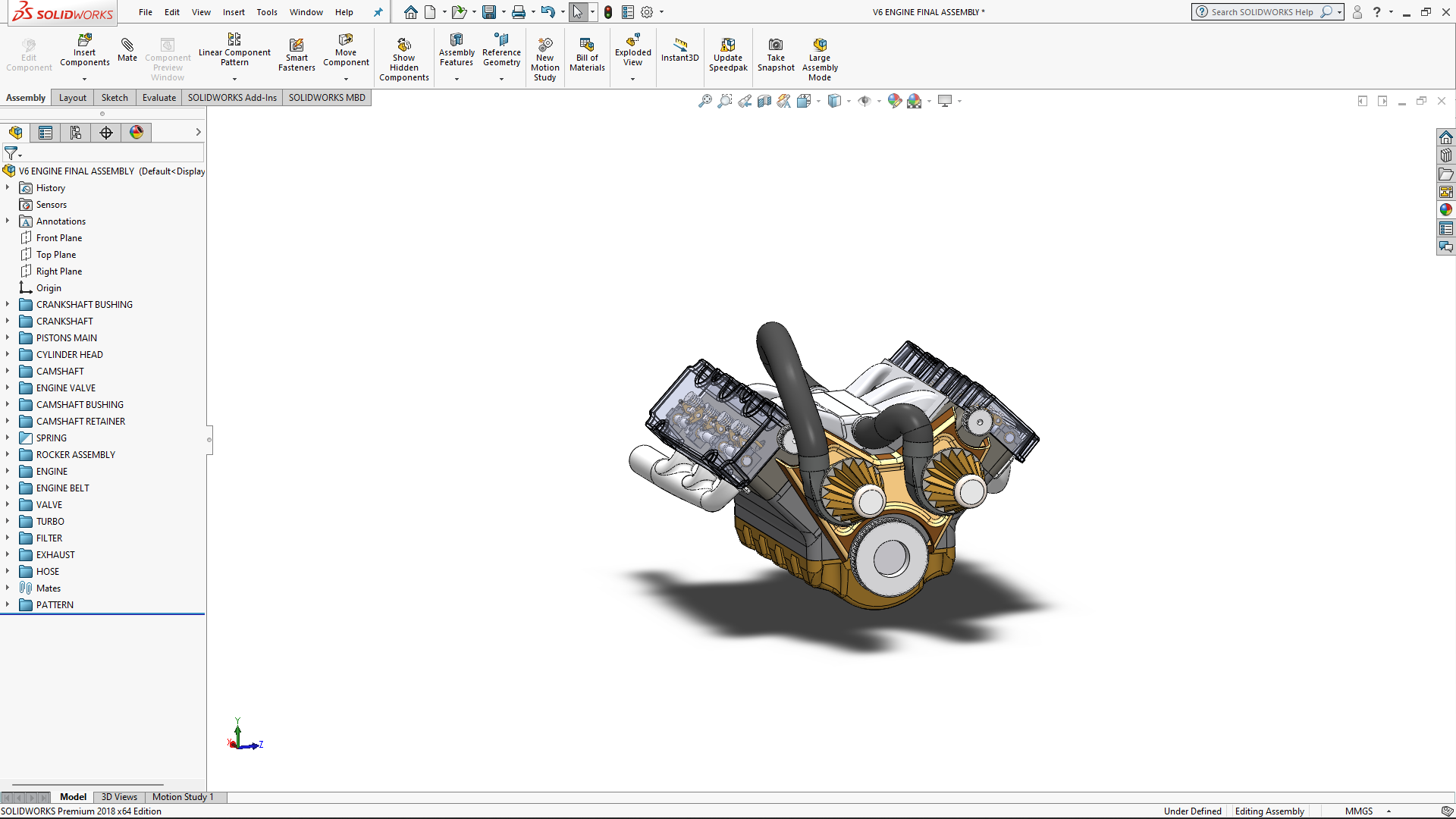The image size is (1456, 819).
Task: Toggle Instant3D mode
Action: pyautogui.click(x=679, y=45)
